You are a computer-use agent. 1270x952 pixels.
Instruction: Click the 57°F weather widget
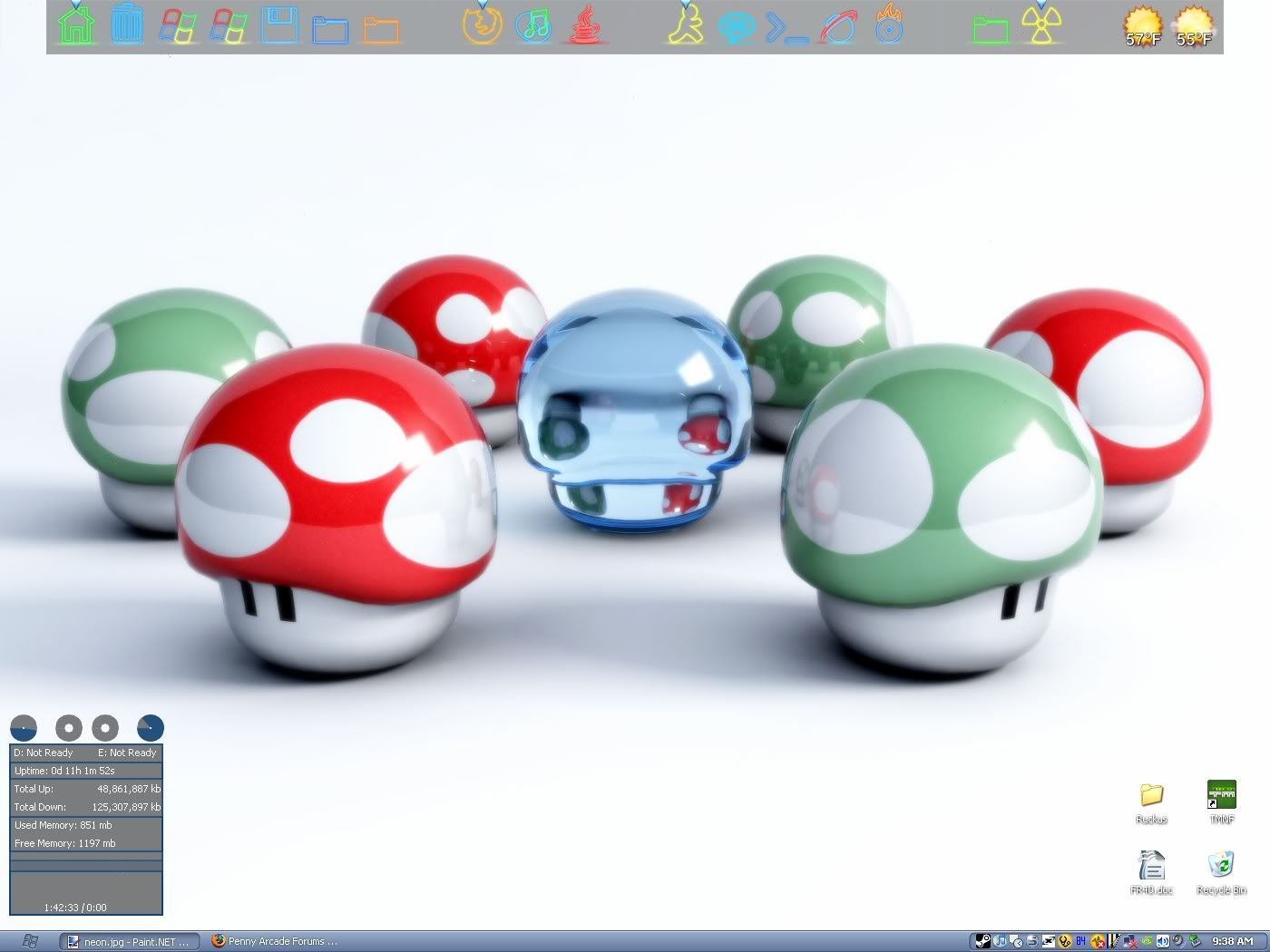coord(1143,27)
